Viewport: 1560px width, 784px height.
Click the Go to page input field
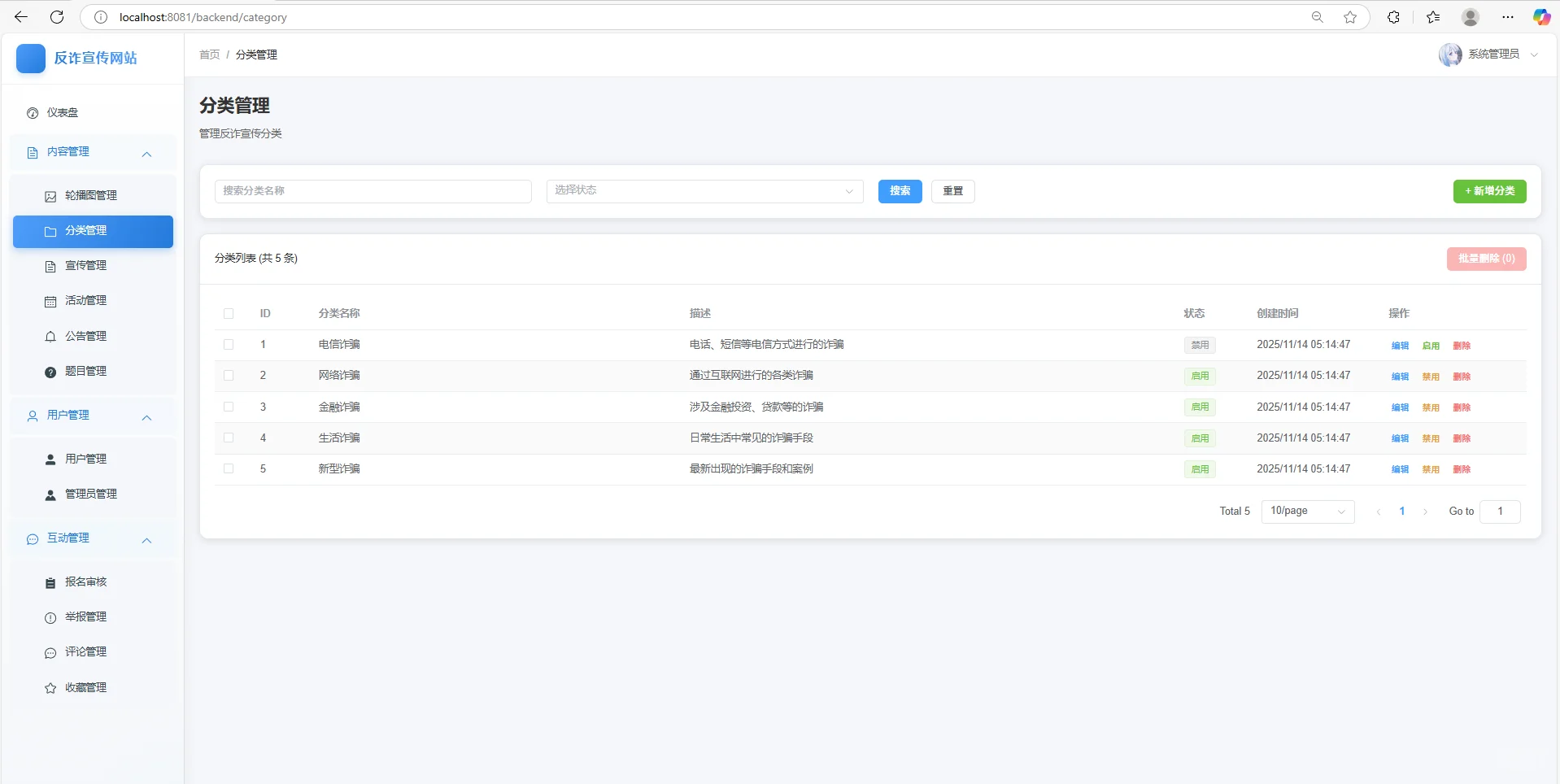tap(1500, 512)
